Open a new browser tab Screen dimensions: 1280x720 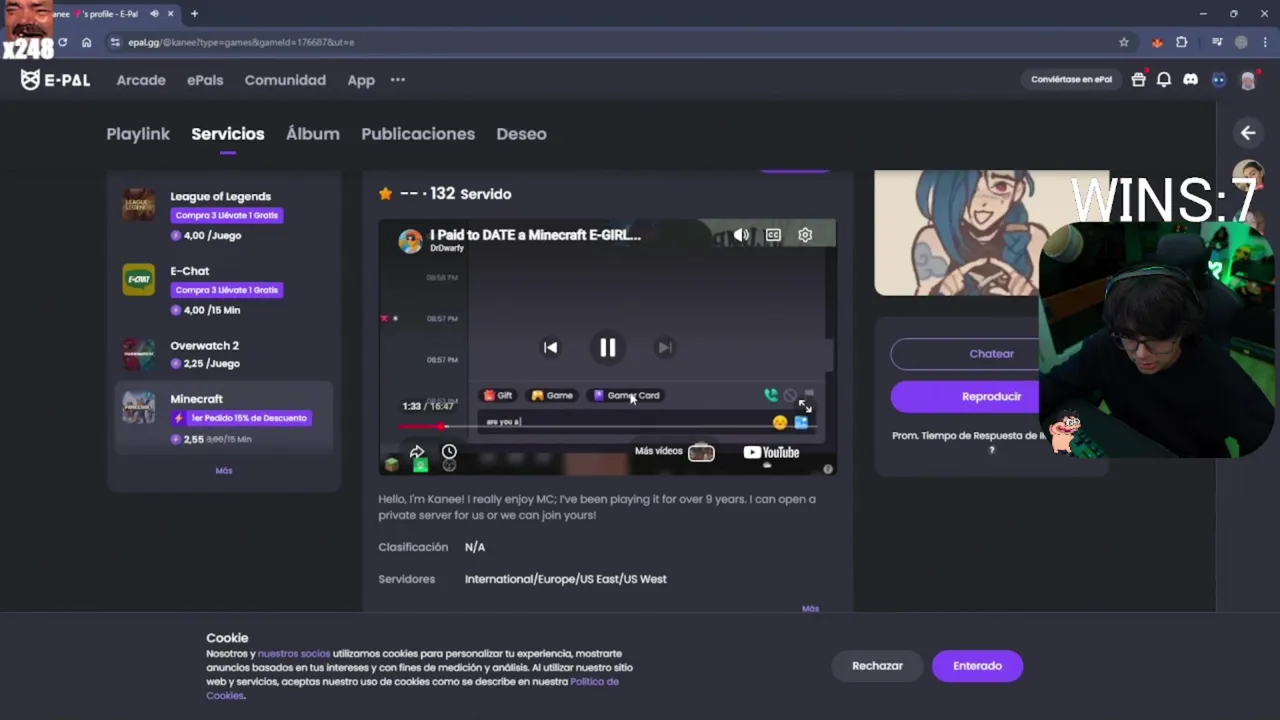click(194, 14)
